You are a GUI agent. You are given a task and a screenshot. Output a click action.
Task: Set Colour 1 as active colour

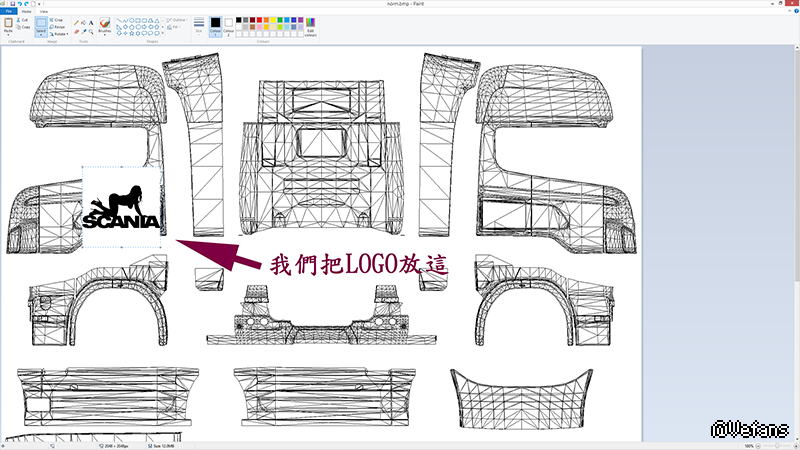214,25
